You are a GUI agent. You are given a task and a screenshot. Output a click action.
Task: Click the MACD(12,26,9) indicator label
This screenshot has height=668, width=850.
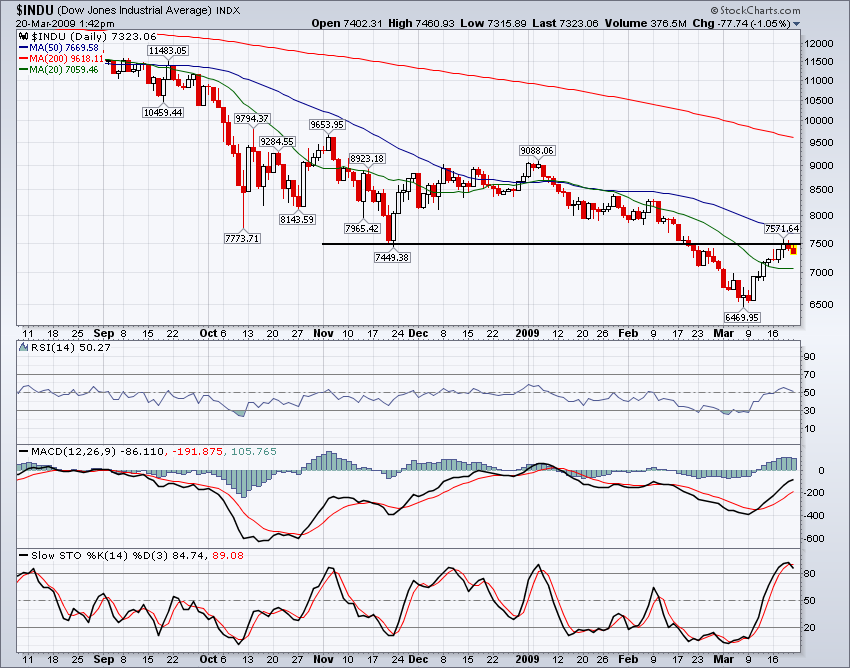point(67,452)
